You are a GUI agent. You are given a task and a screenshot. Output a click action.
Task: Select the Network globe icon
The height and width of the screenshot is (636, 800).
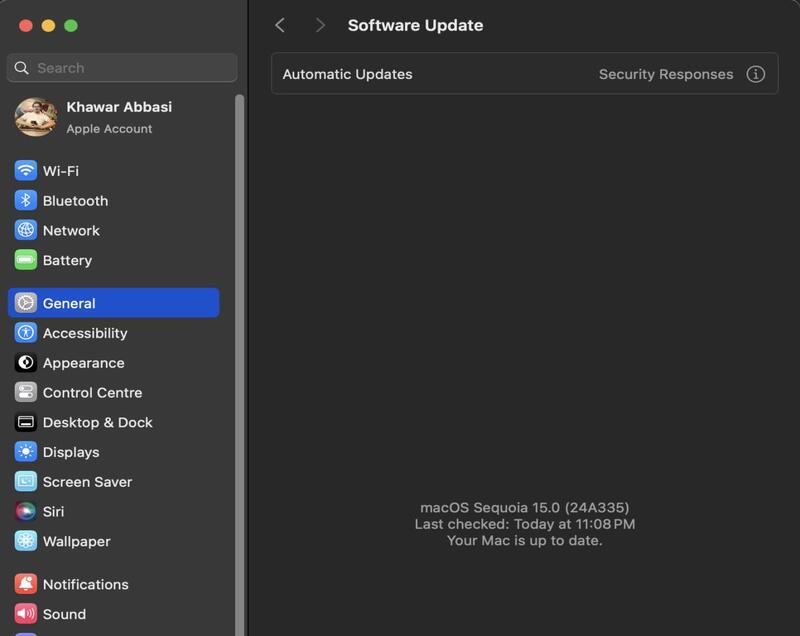pyautogui.click(x=26, y=230)
